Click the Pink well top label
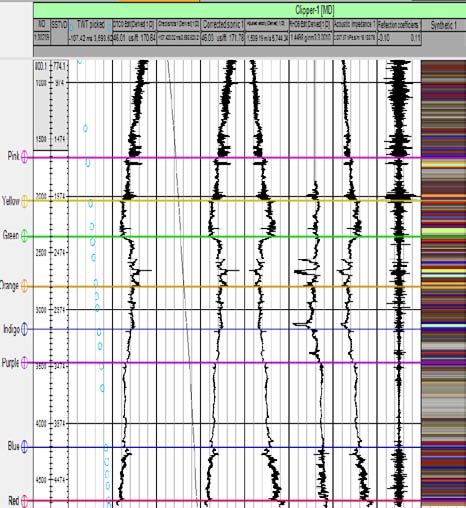466x508 pixels. click(13, 156)
